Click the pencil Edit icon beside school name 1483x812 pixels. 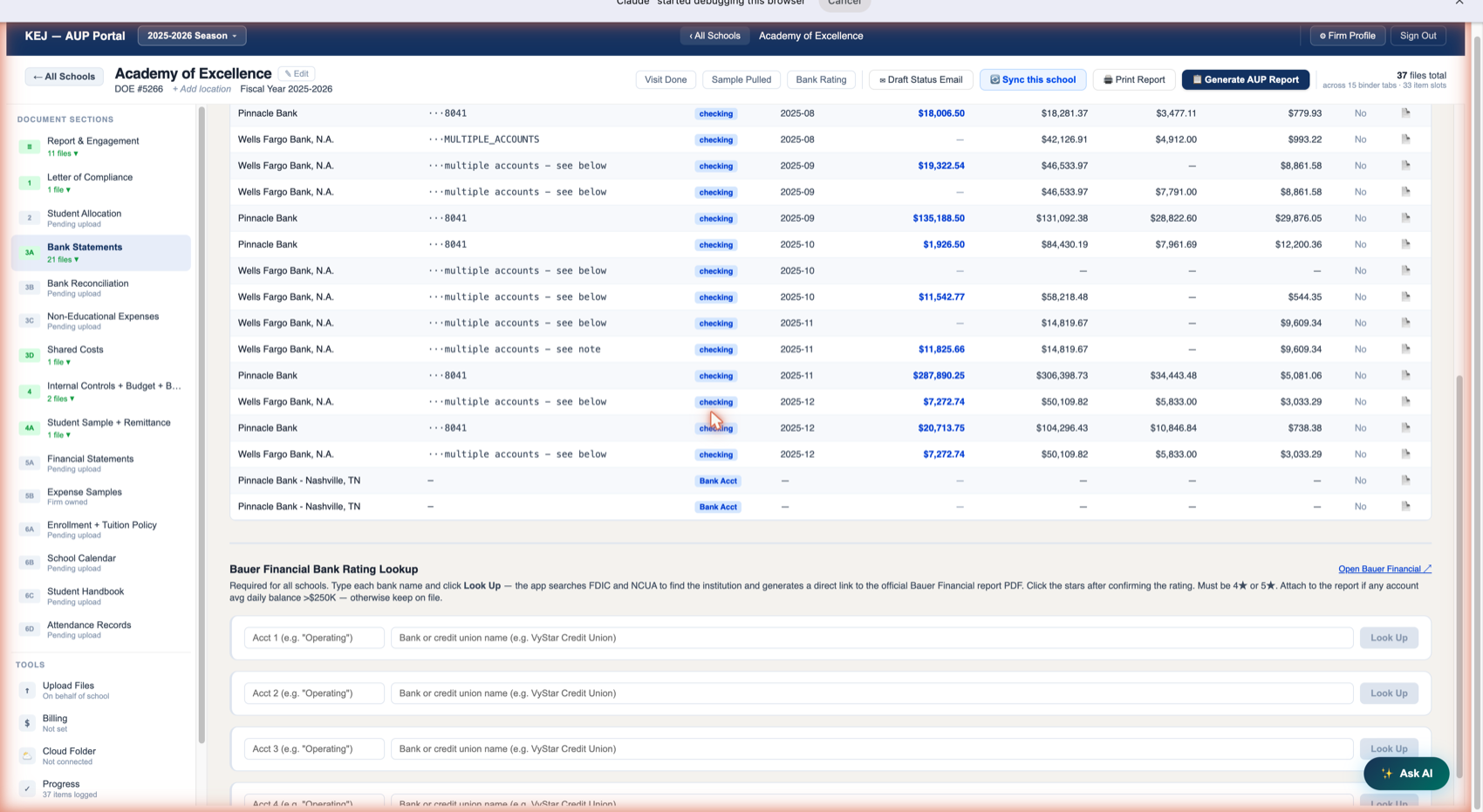297,74
